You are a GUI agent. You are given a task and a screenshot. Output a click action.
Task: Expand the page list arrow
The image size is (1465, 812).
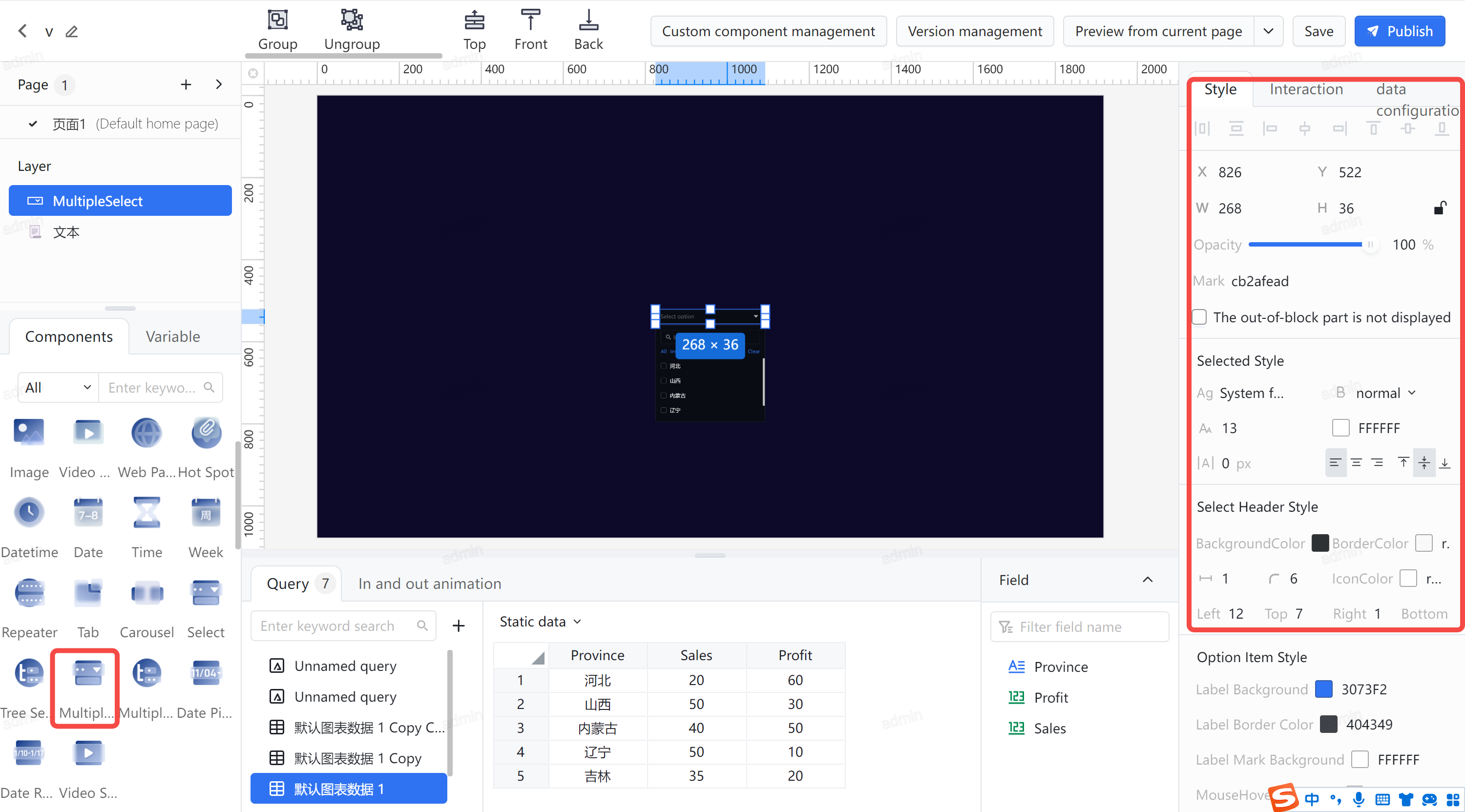point(219,85)
